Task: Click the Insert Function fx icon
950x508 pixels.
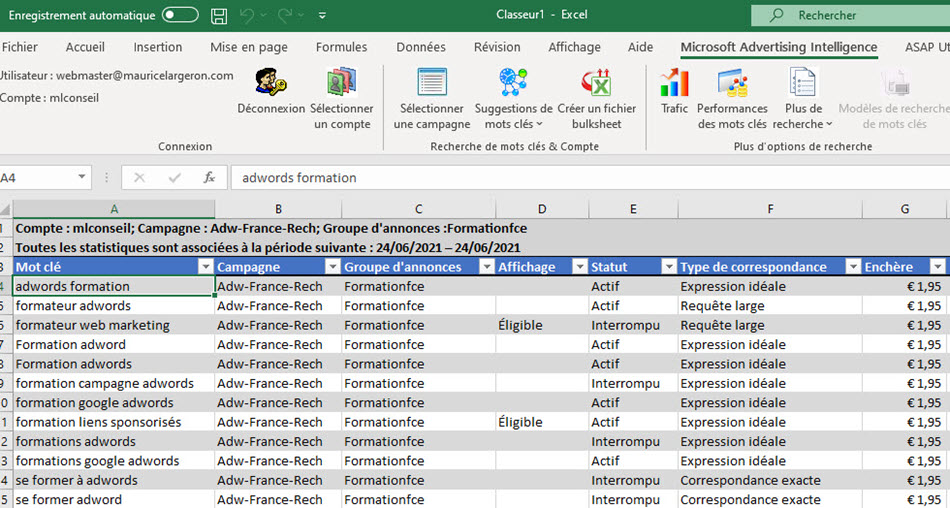Action: tap(209, 178)
